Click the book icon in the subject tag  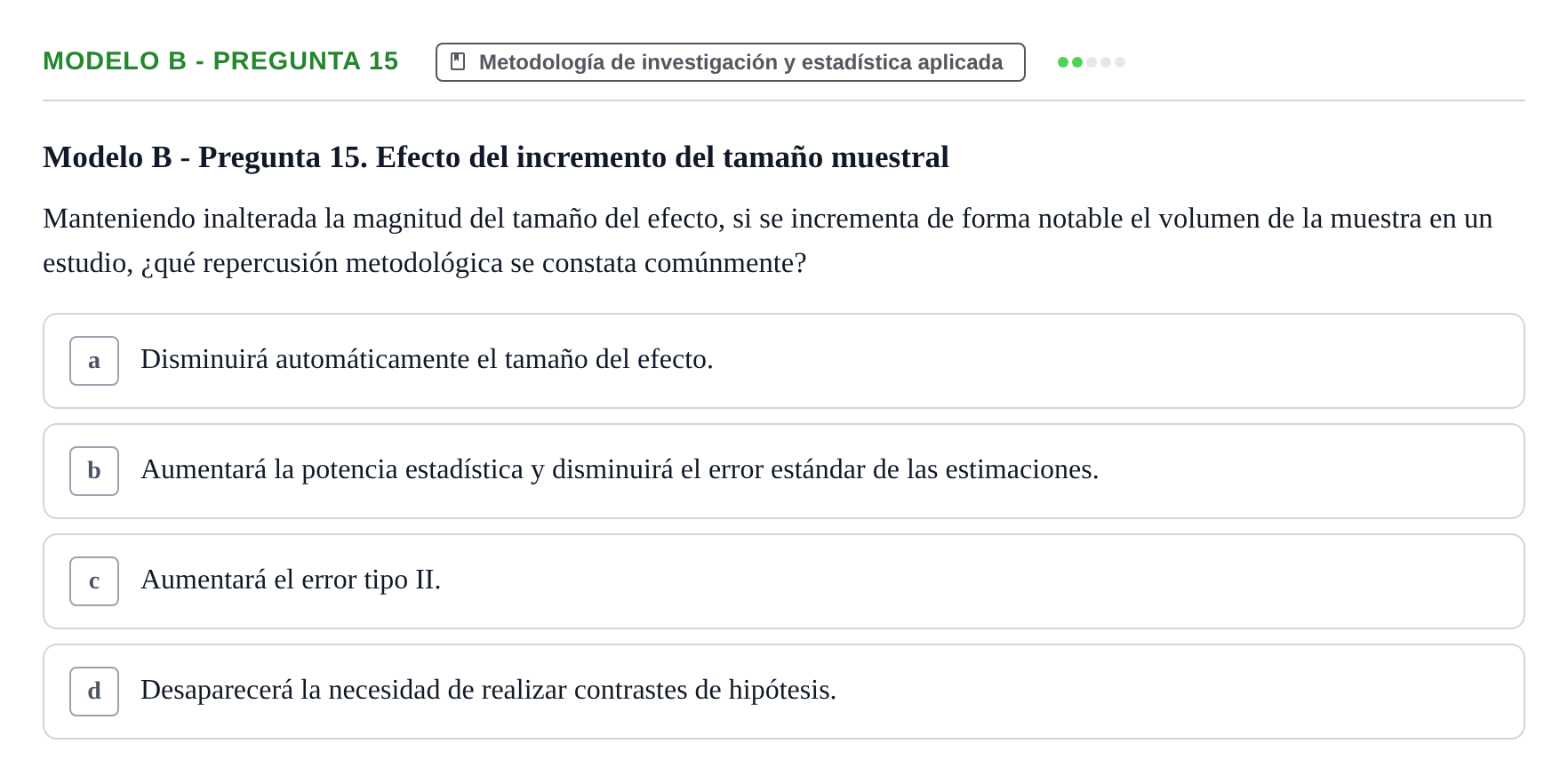[458, 61]
